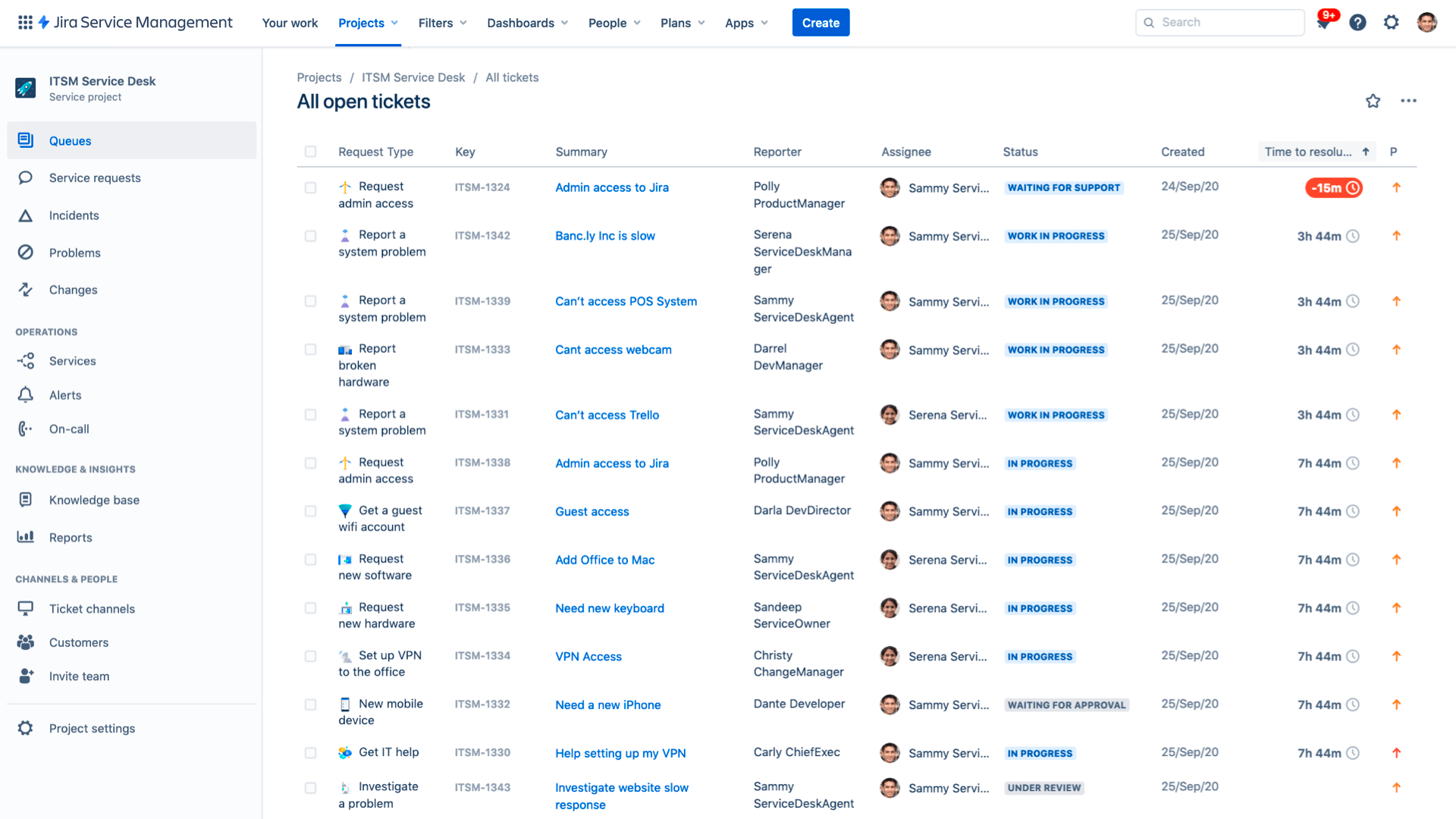The width and height of the screenshot is (1456, 819).
Task: Click the Reports sidebar icon
Action: (x=26, y=537)
